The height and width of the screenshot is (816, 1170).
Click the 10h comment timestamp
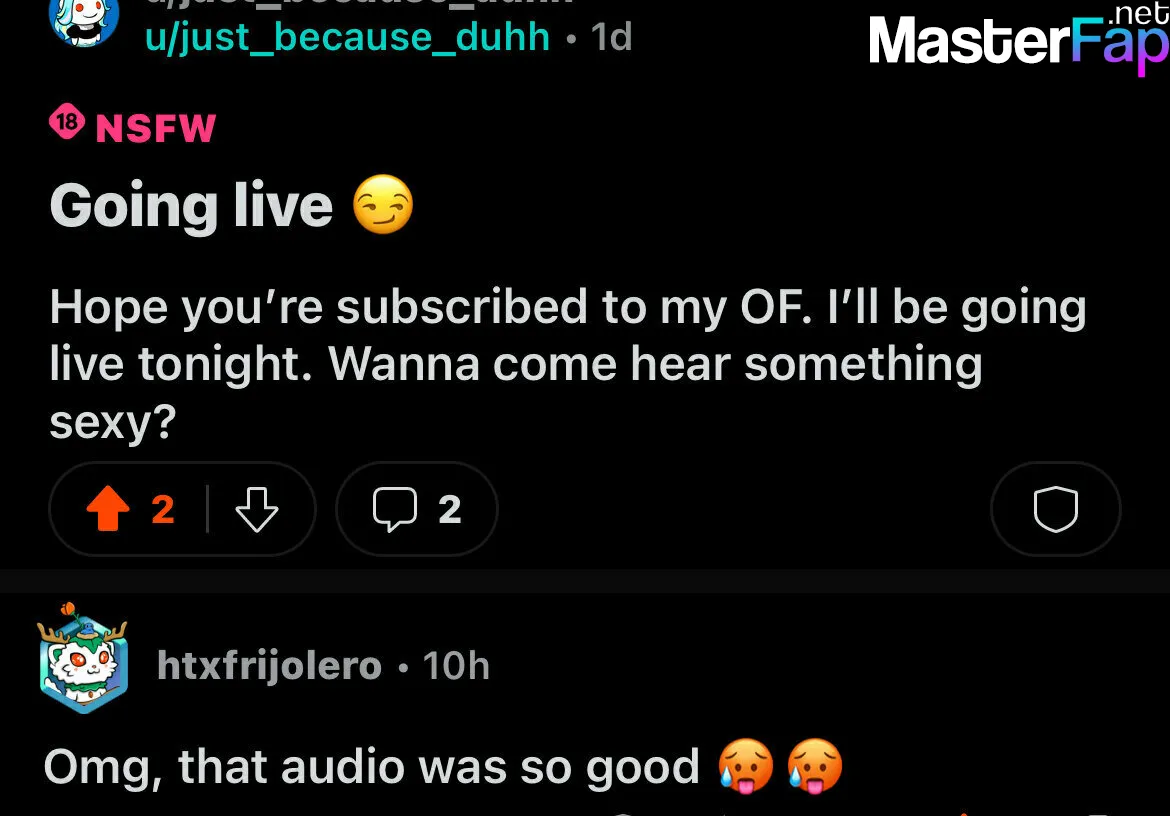click(456, 665)
